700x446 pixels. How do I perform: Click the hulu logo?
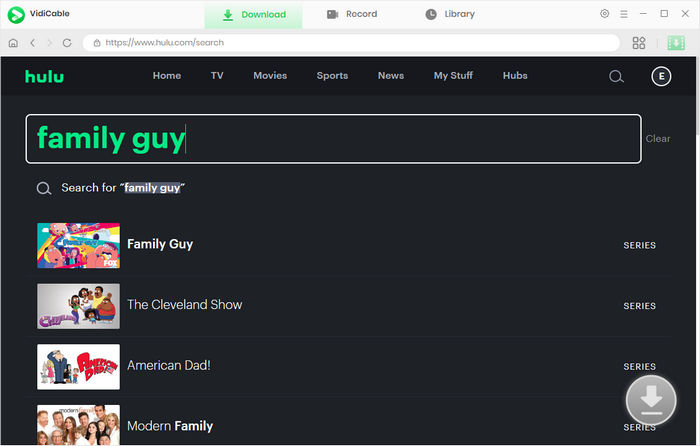tap(44, 76)
